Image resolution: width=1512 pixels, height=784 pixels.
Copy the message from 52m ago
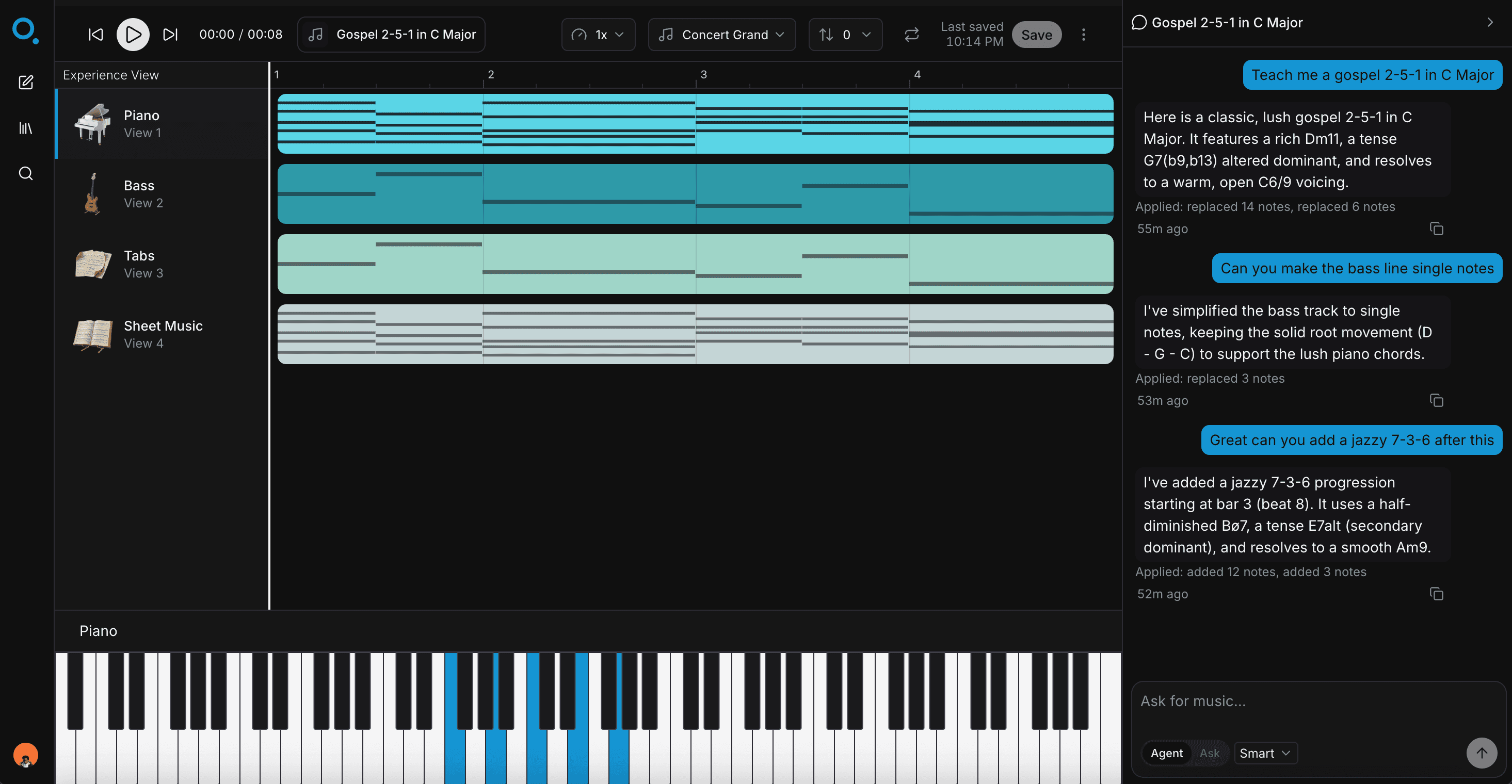1436,593
